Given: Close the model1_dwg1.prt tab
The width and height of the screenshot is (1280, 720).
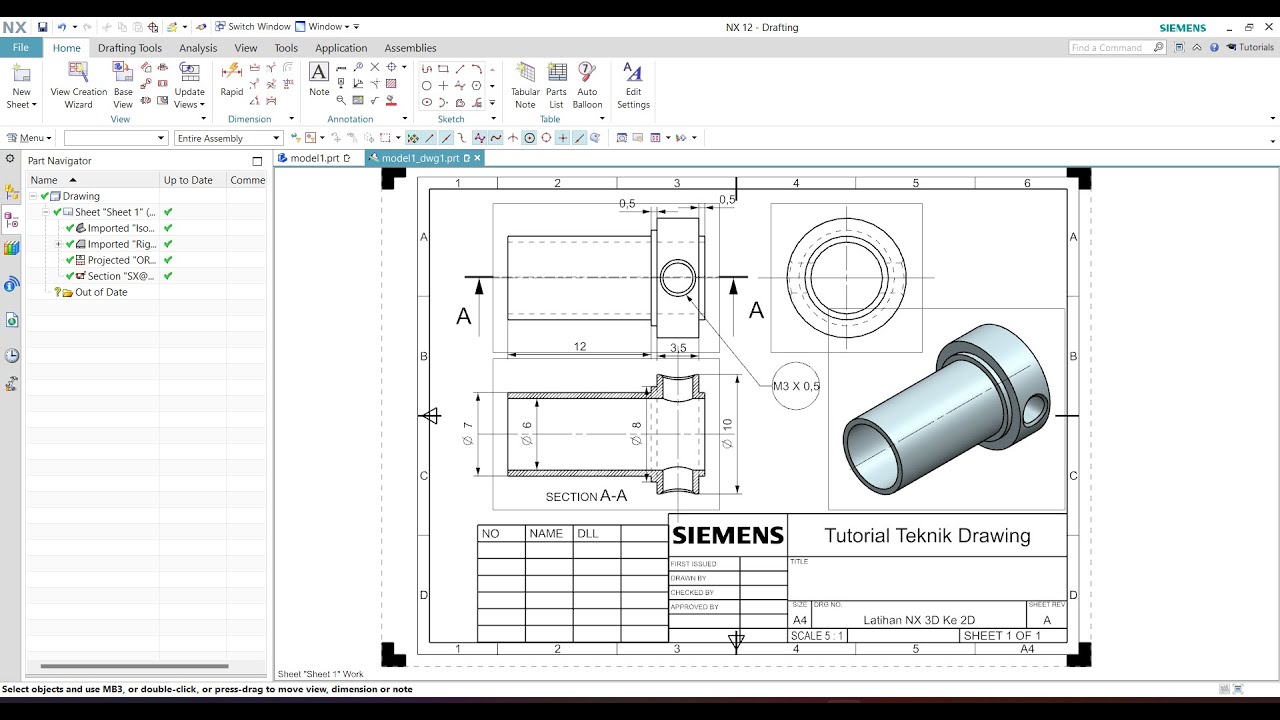Looking at the screenshot, I should click(477, 158).
